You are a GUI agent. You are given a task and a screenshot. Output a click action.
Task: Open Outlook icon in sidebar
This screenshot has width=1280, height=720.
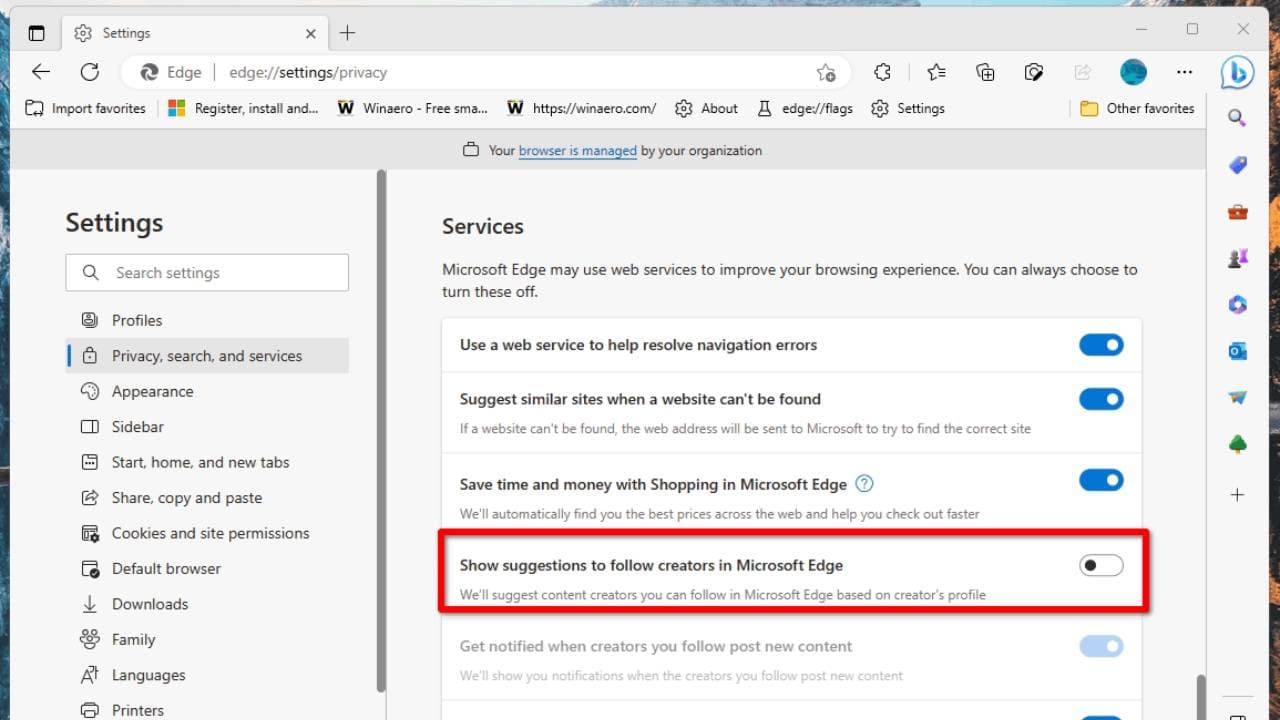pos(1237,351)
